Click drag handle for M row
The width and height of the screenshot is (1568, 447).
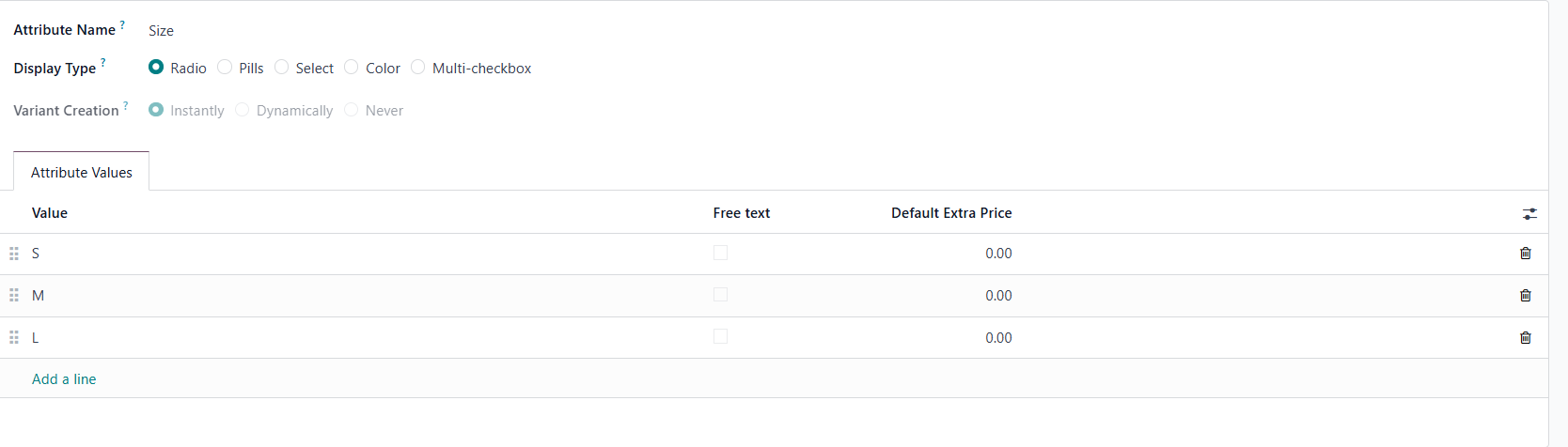pos(14,296)
